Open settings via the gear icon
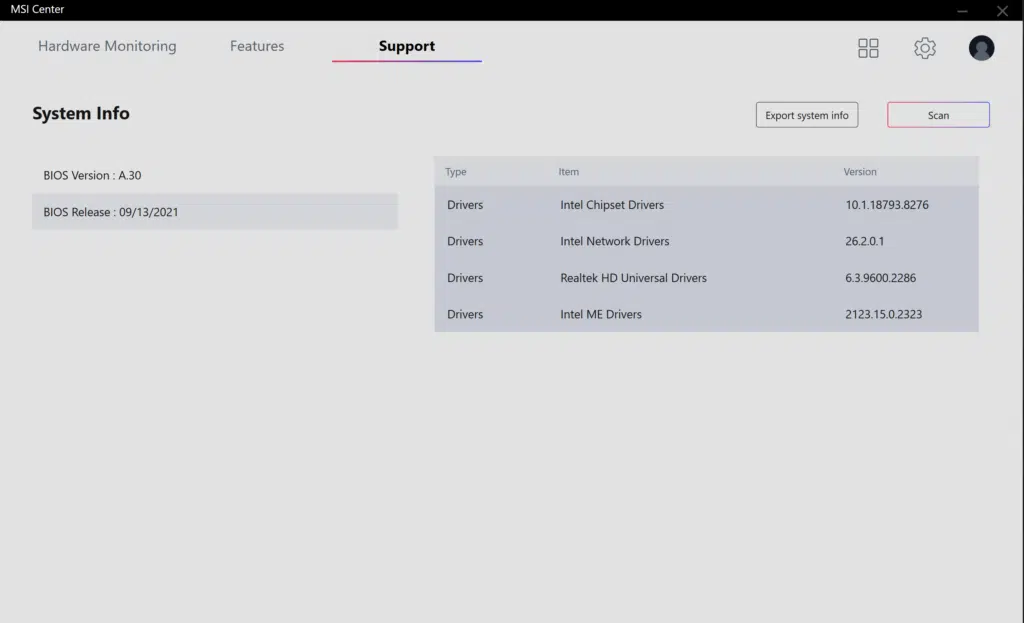This screenshot has height=623, width=1024. click(925, 48)
